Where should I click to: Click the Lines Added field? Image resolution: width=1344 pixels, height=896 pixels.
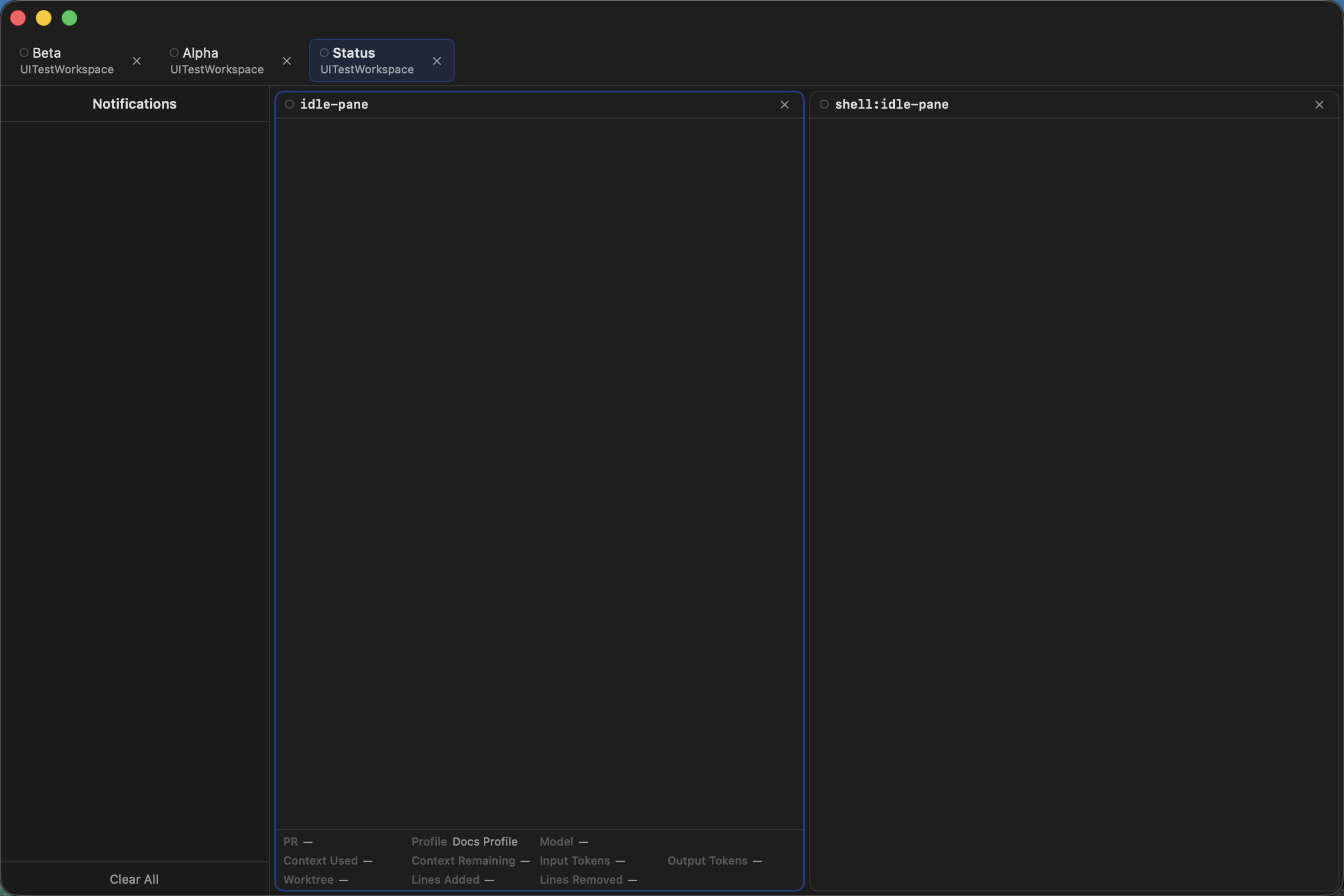(x=453, y=879)
